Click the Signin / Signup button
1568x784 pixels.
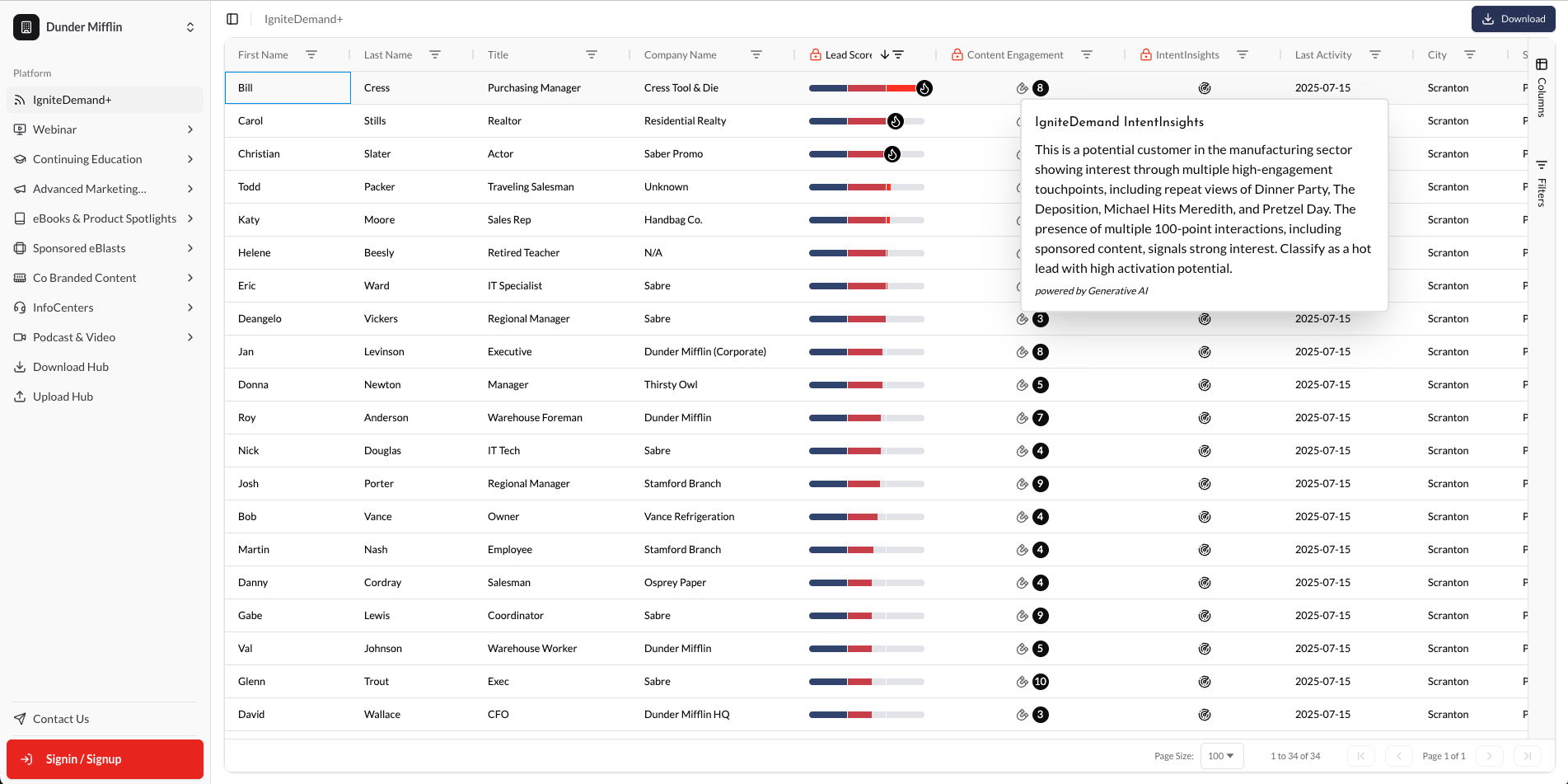point(105,759)
